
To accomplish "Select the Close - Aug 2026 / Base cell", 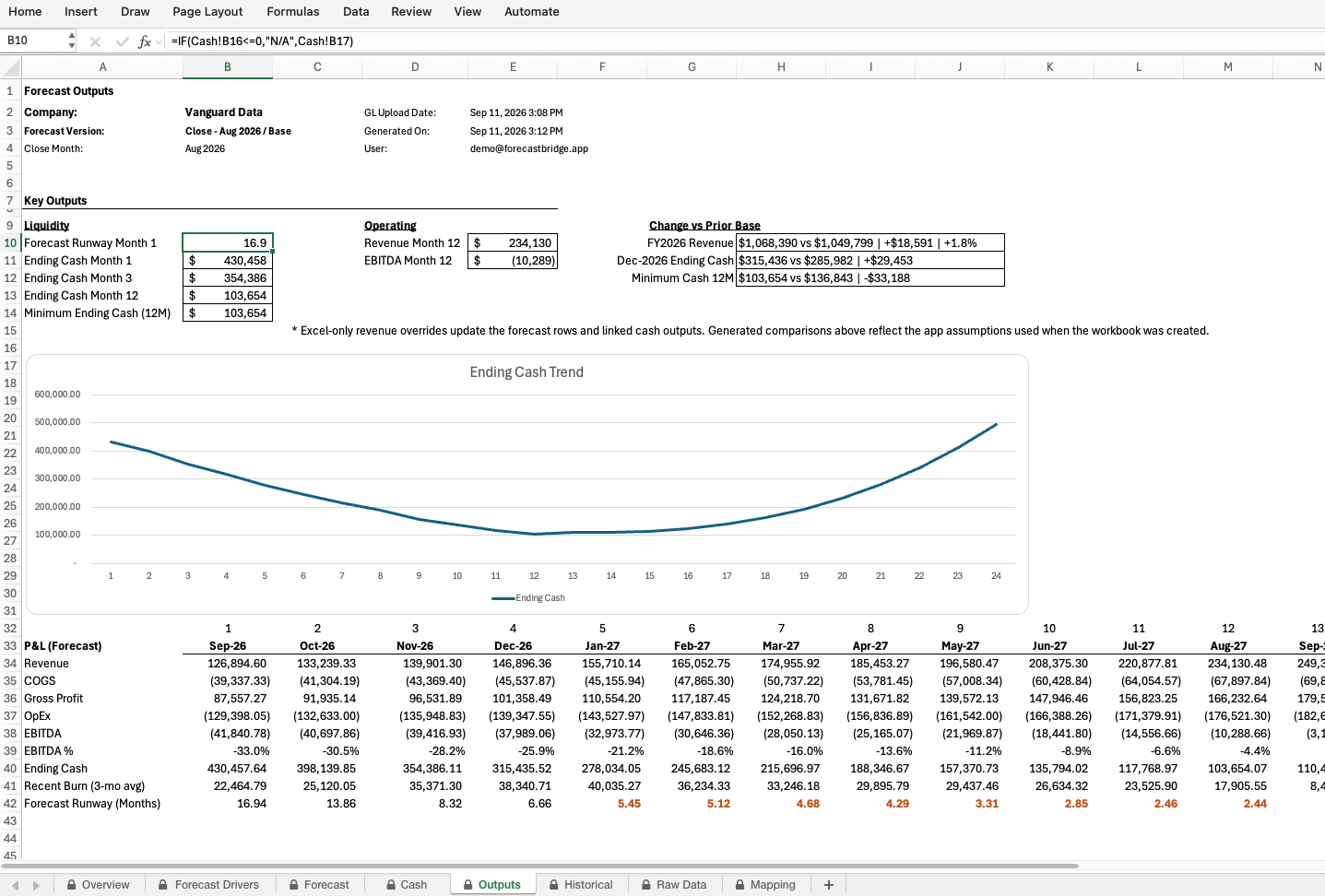I will pyautogui.click(x=238, y=131).
